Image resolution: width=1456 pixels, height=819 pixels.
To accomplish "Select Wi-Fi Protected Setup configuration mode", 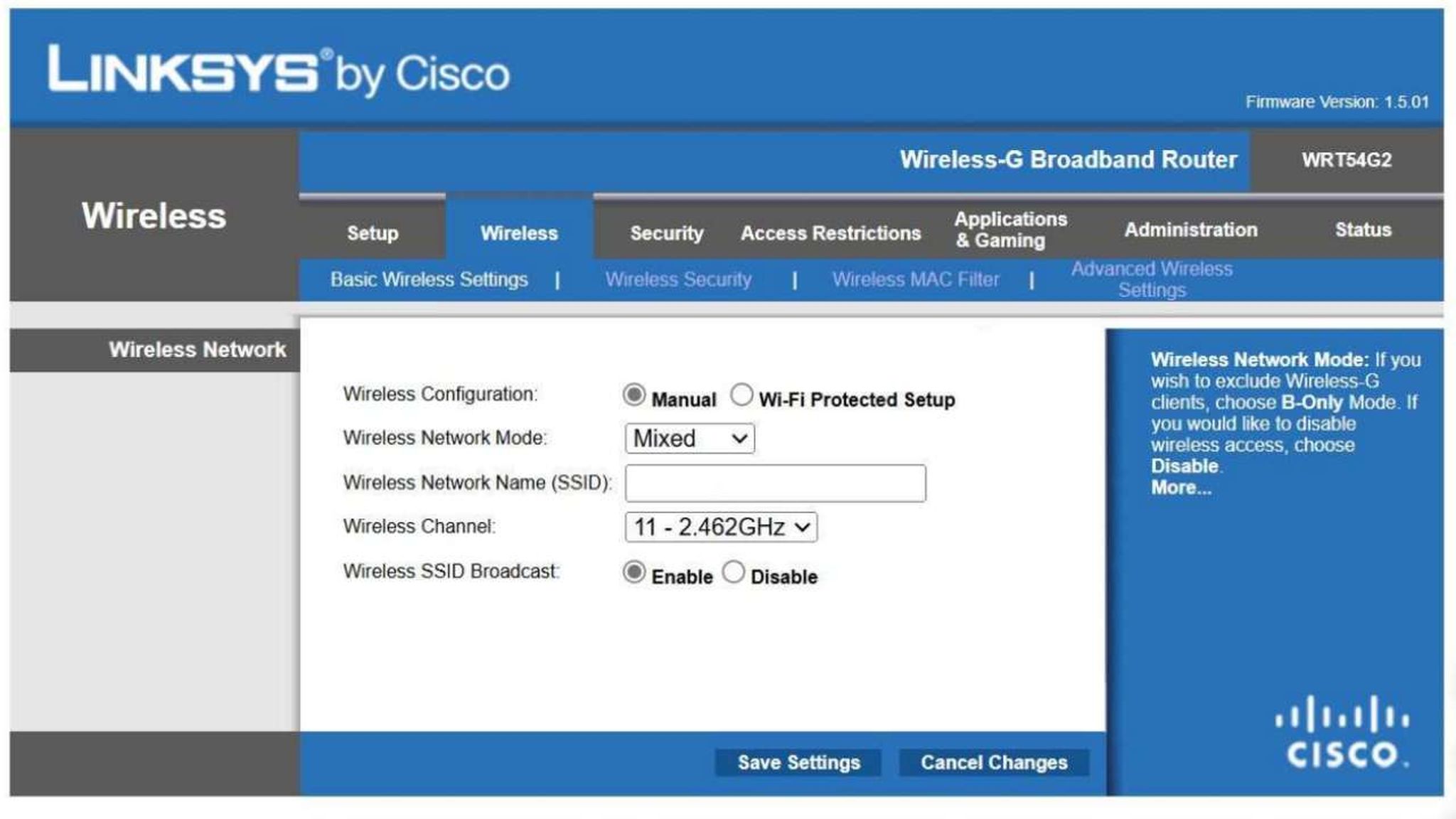I will [x=742, y=396].
